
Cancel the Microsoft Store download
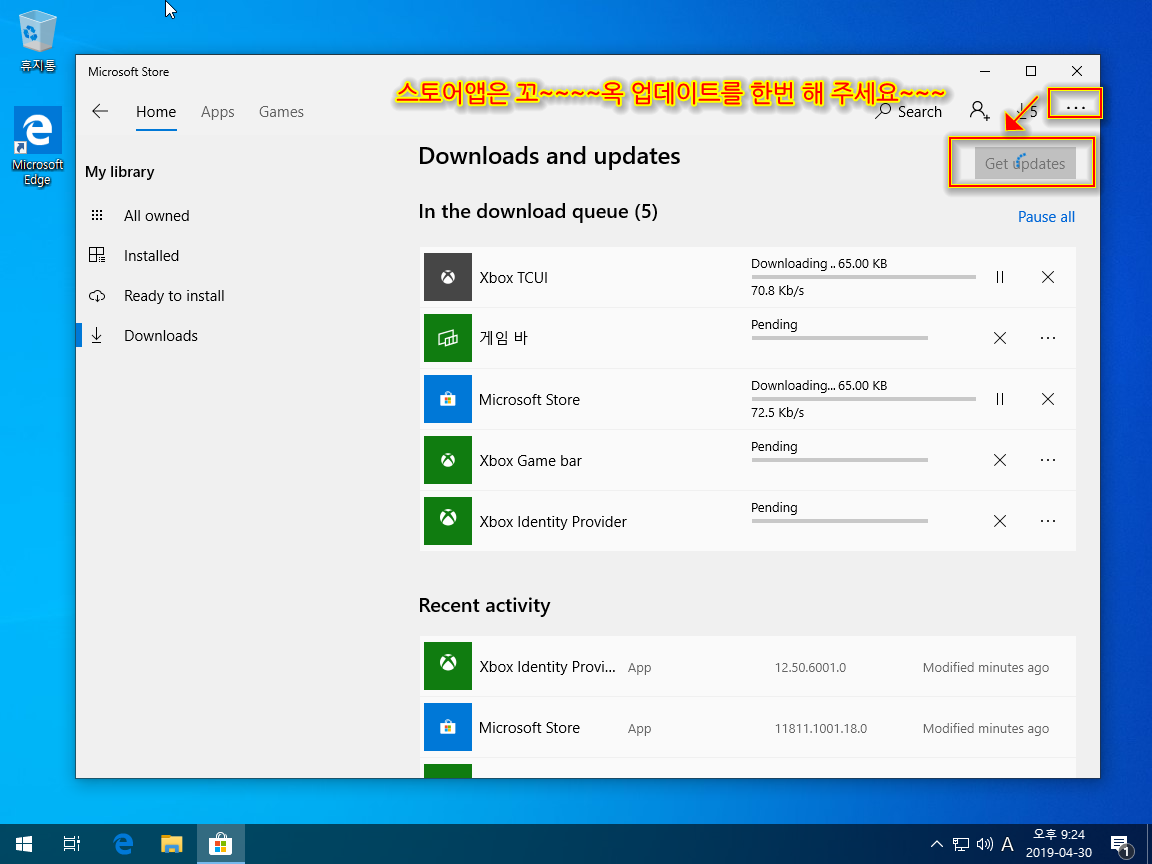click(1048, 399)
